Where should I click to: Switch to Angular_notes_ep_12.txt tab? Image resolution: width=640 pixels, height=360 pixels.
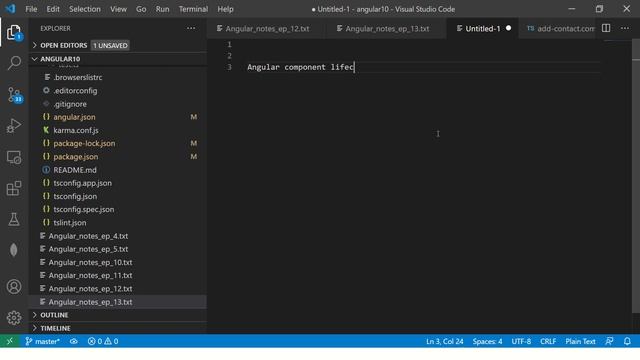point(266,29)
